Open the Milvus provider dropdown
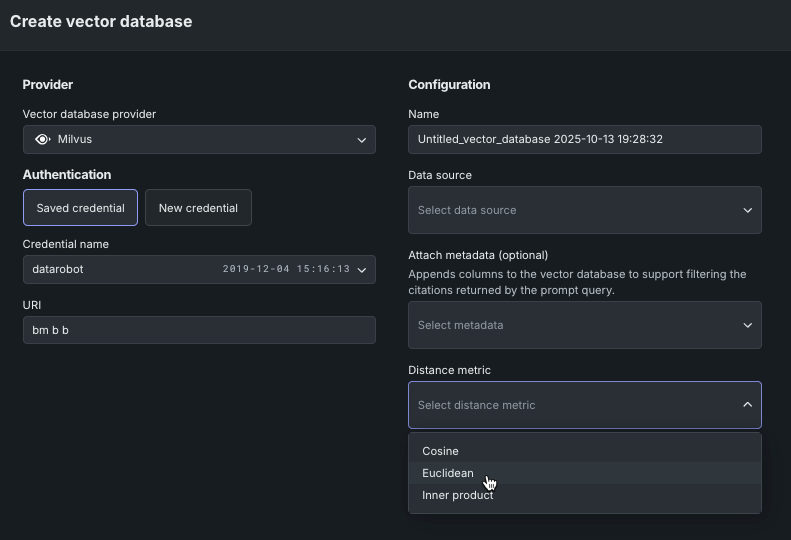 pyautogui.click(x=200, y=140)
